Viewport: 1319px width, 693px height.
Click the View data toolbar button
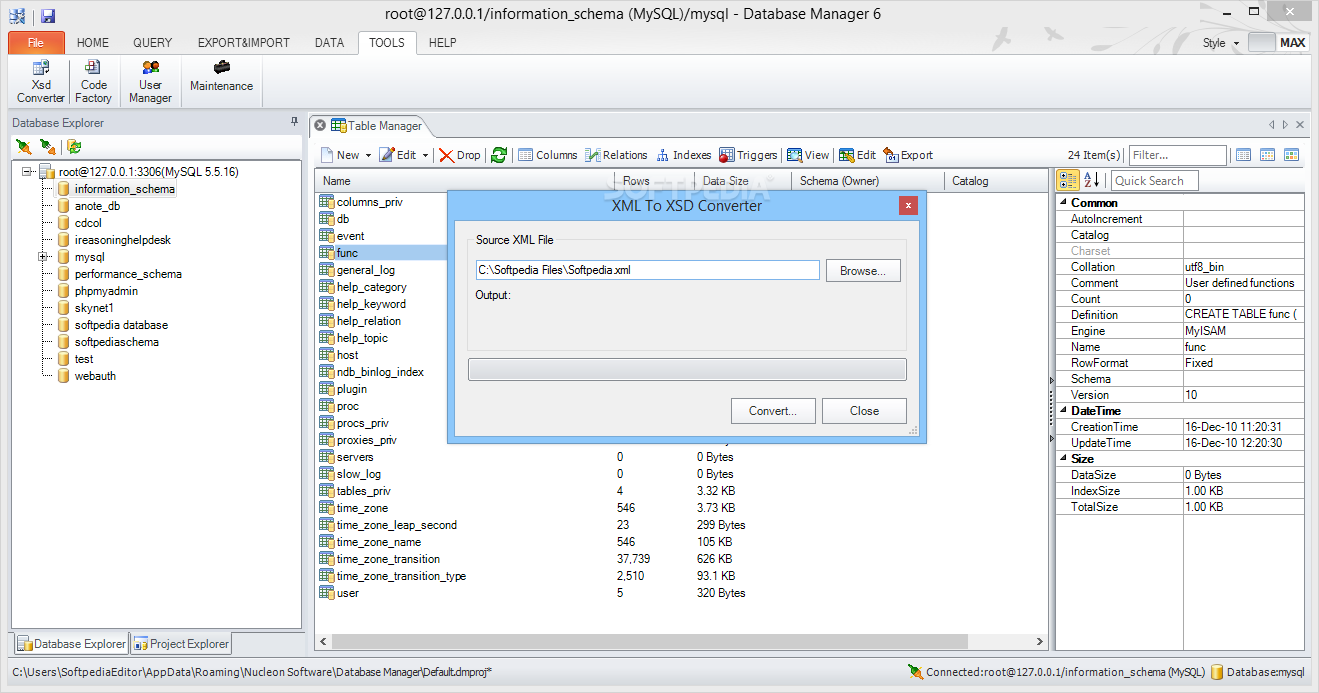coord(808,155)
